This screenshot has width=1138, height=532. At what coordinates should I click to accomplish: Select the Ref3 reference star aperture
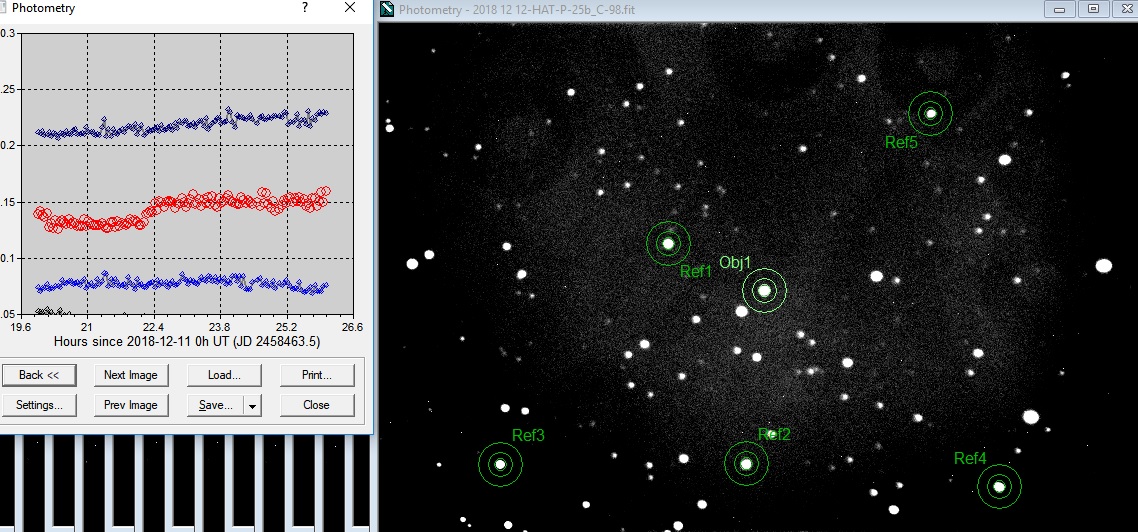500,464
